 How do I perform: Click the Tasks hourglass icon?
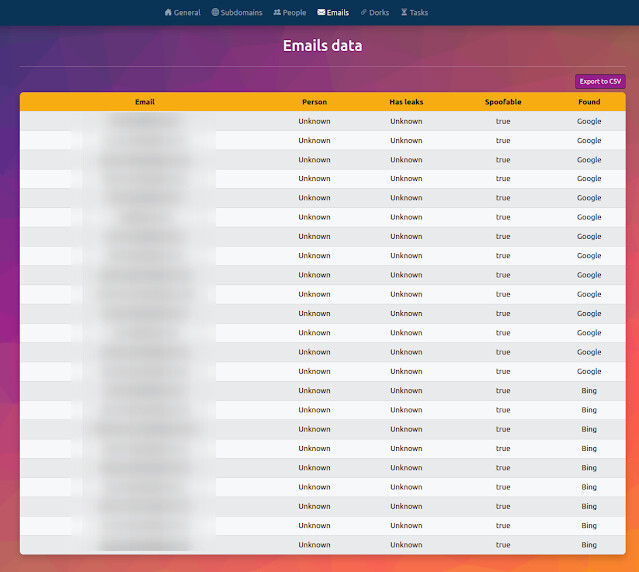click(x=404, y=13)
